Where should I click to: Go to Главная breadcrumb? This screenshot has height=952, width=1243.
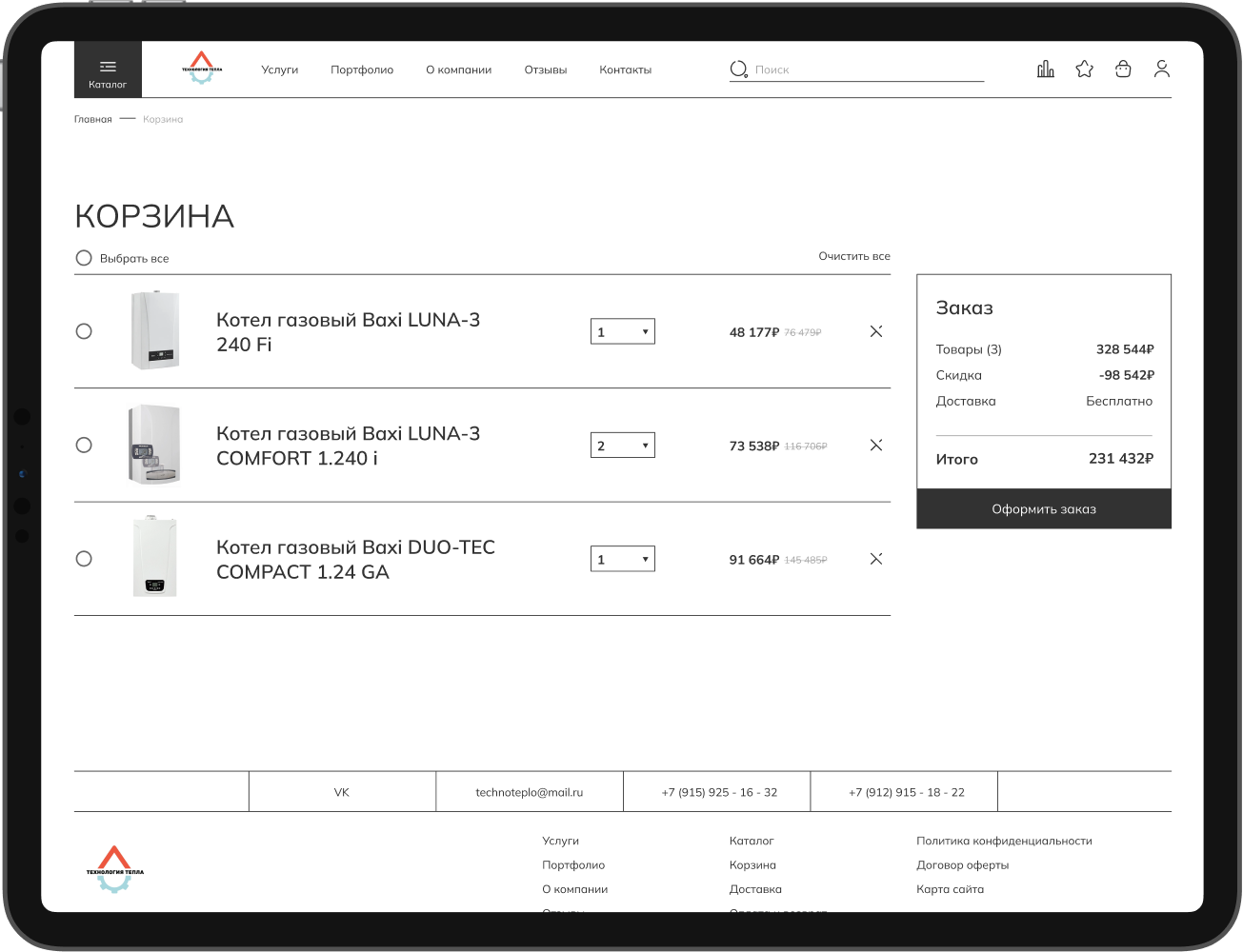point(93,119)
